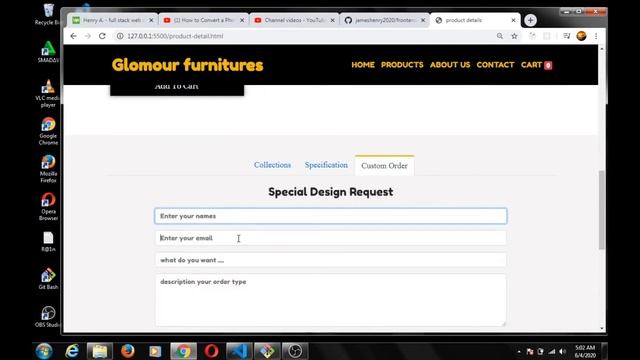Open the media control toolbar icon
The image size is (640, 360).
pos(567,36)
